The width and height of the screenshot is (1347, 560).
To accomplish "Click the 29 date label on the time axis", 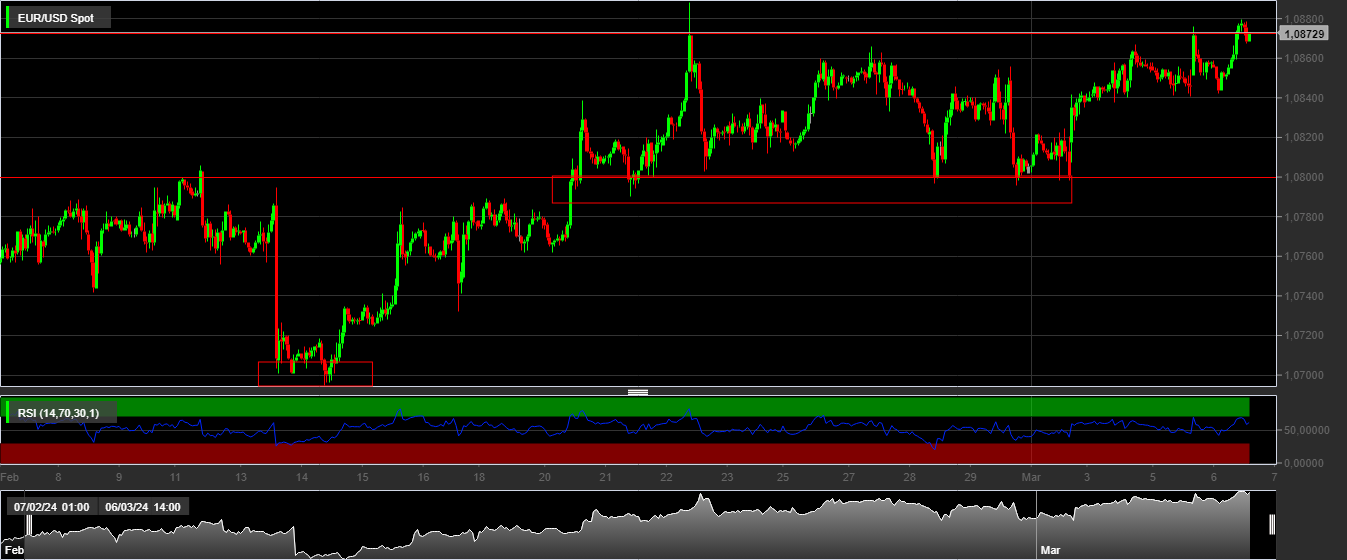I will coord(970,477).
